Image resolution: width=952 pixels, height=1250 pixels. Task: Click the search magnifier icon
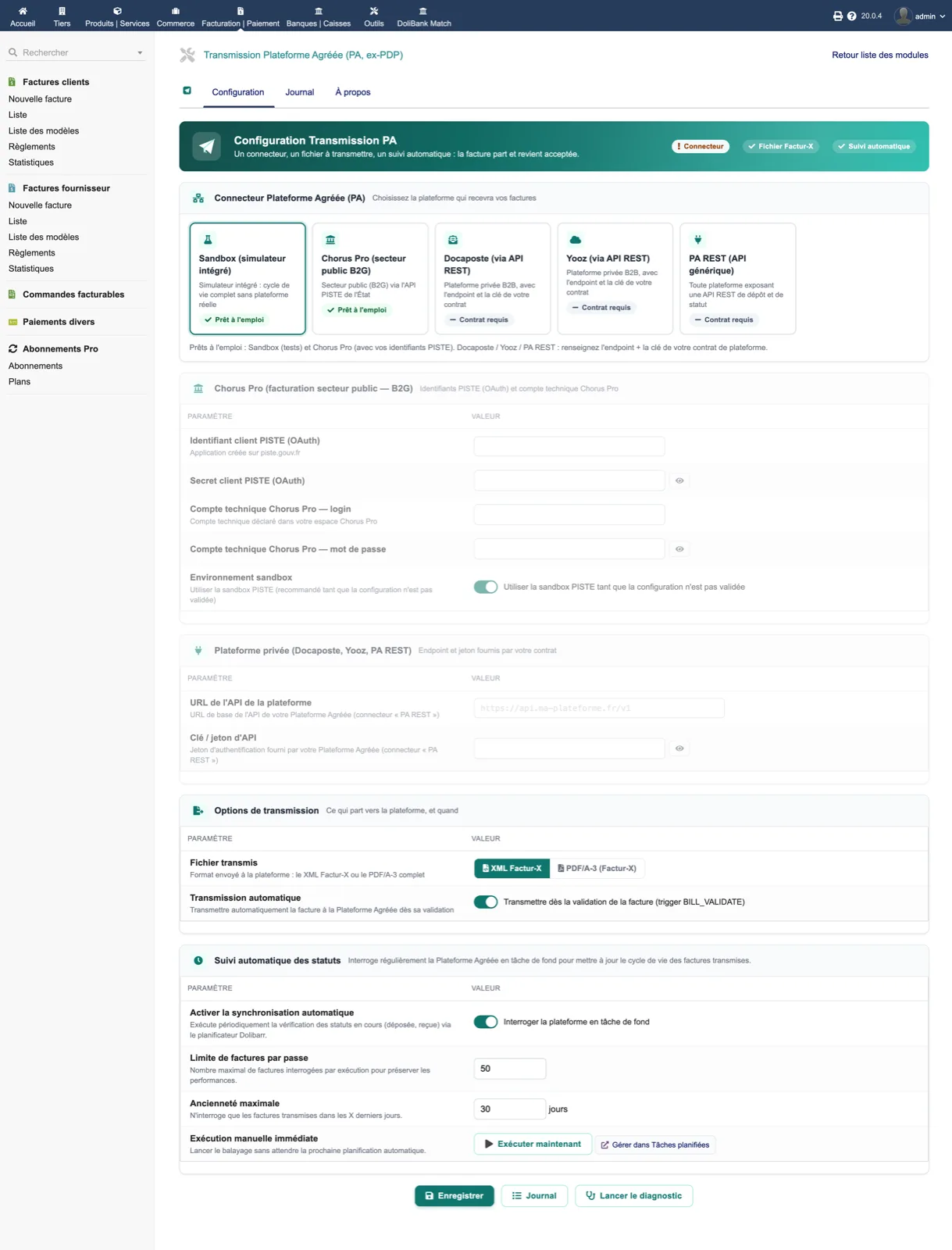pyautogui.click(x=12, y=52)
